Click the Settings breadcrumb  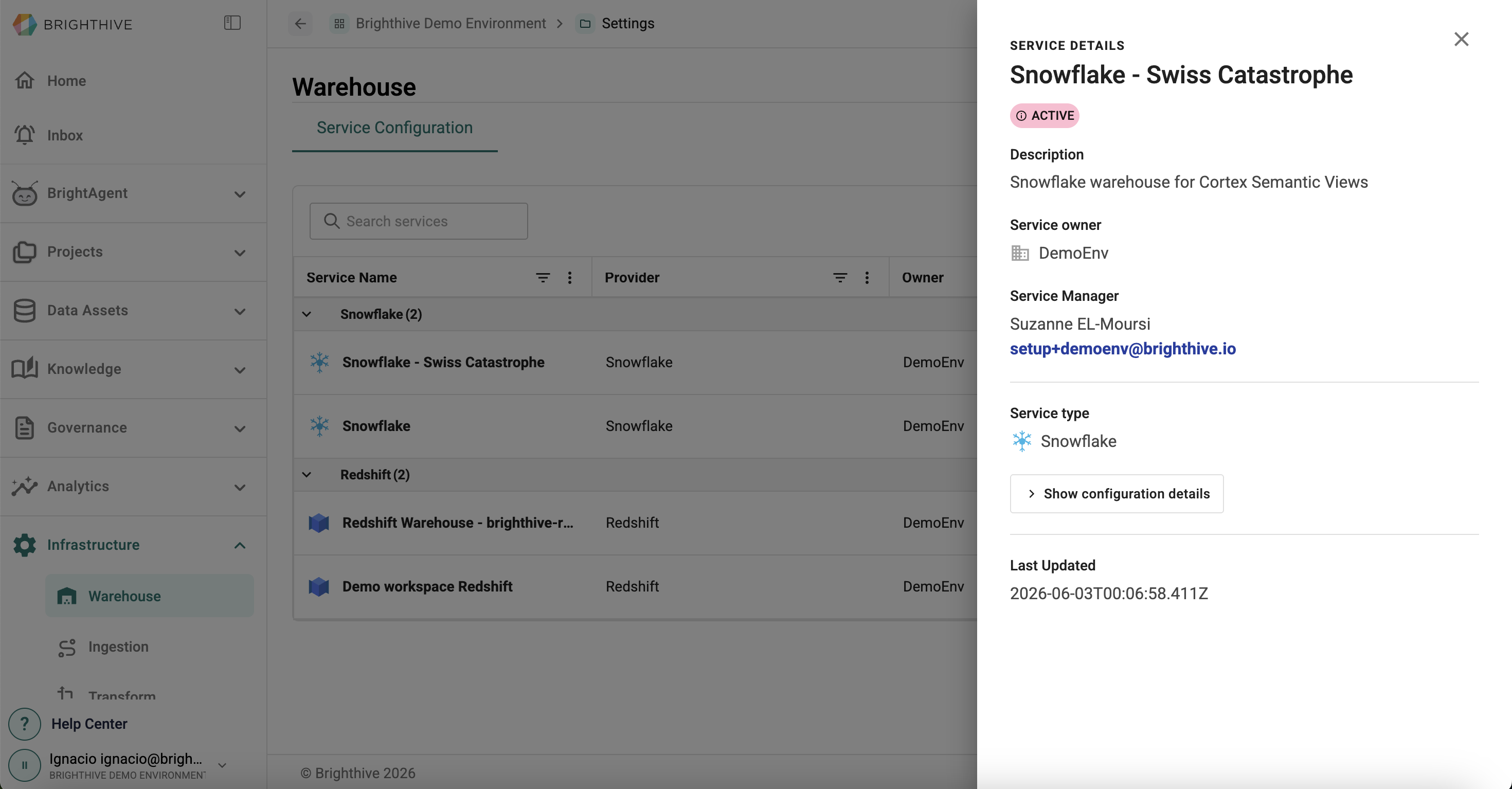[628, 24]
